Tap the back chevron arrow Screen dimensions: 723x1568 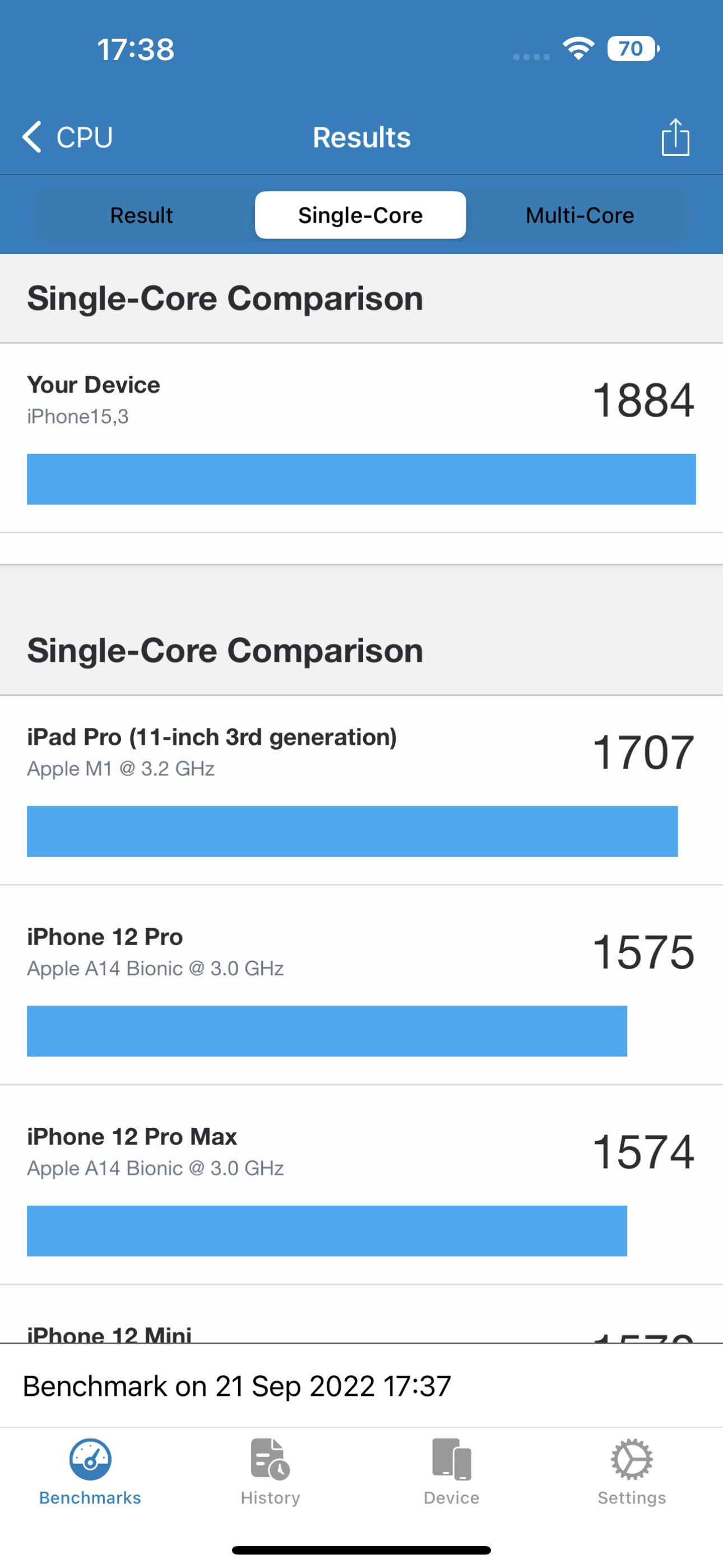pos(31,136)
